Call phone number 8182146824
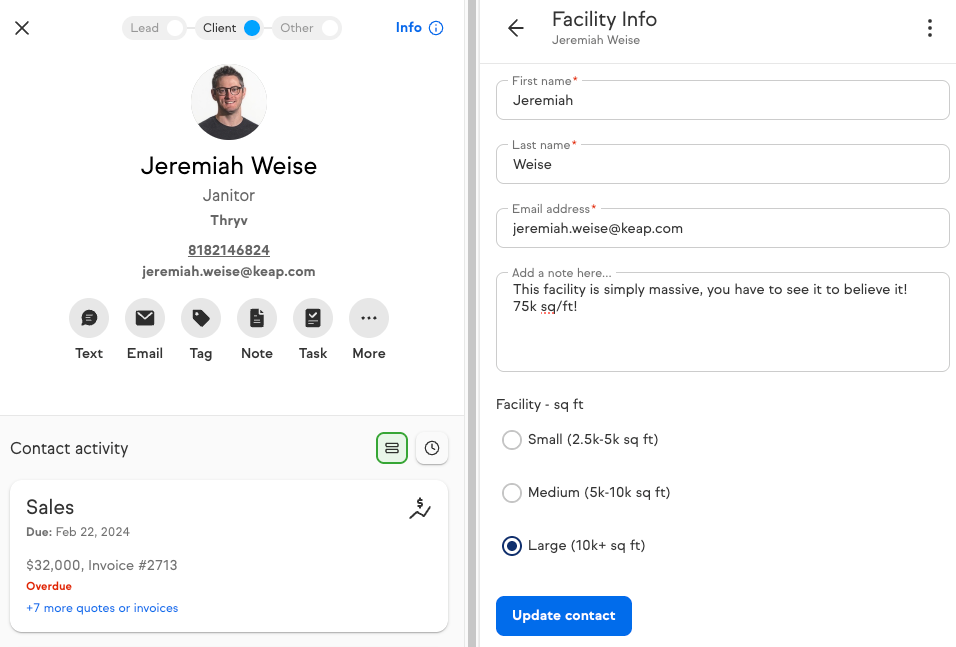Viewport: 956px width, 647px height. pyautogui.click(x=229, y=250)
